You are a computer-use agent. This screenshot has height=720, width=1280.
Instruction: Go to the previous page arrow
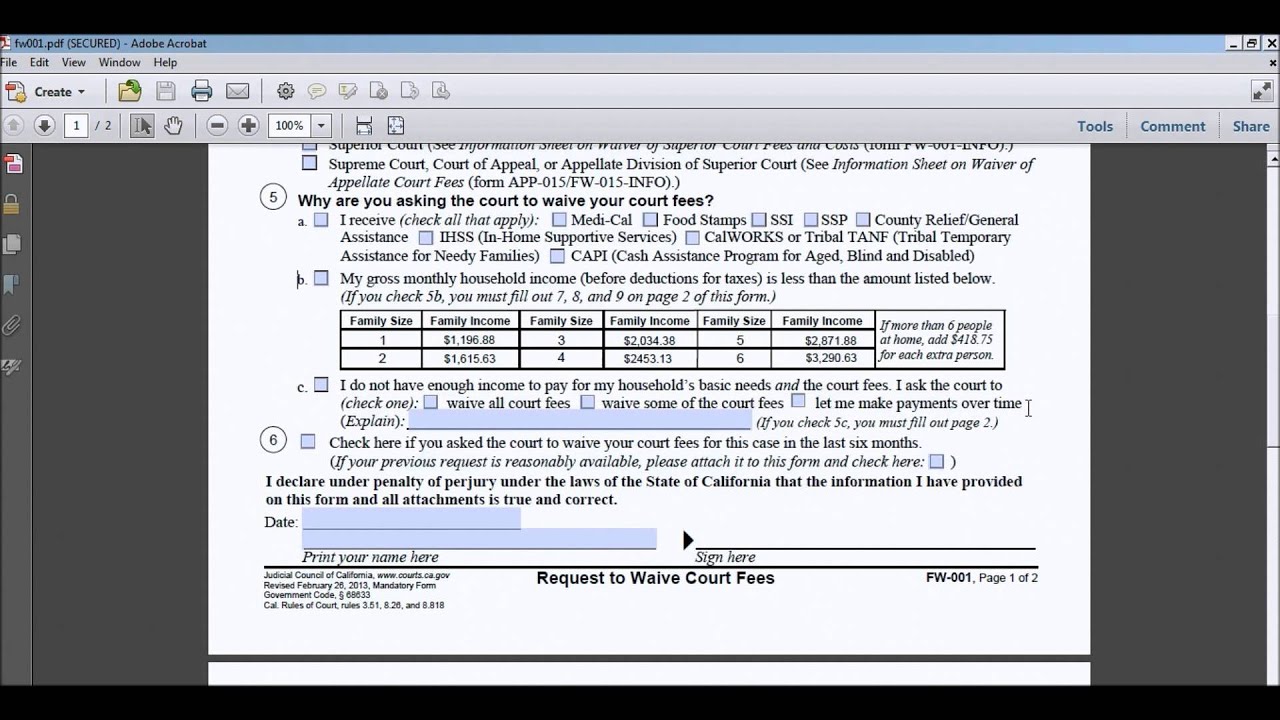pos(14,125)
